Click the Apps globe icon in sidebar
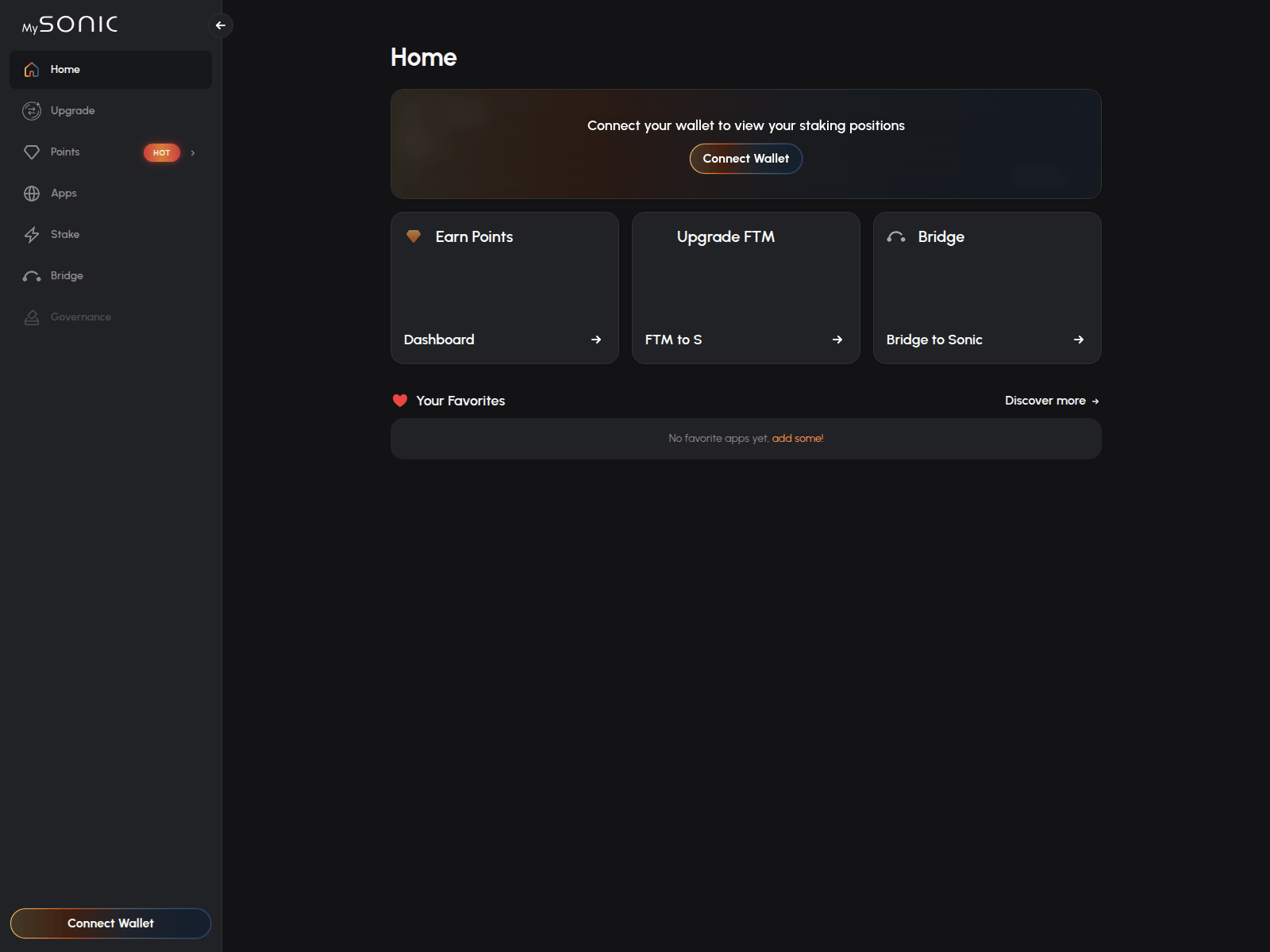The image size is (1270, 952). pos(32,194)
